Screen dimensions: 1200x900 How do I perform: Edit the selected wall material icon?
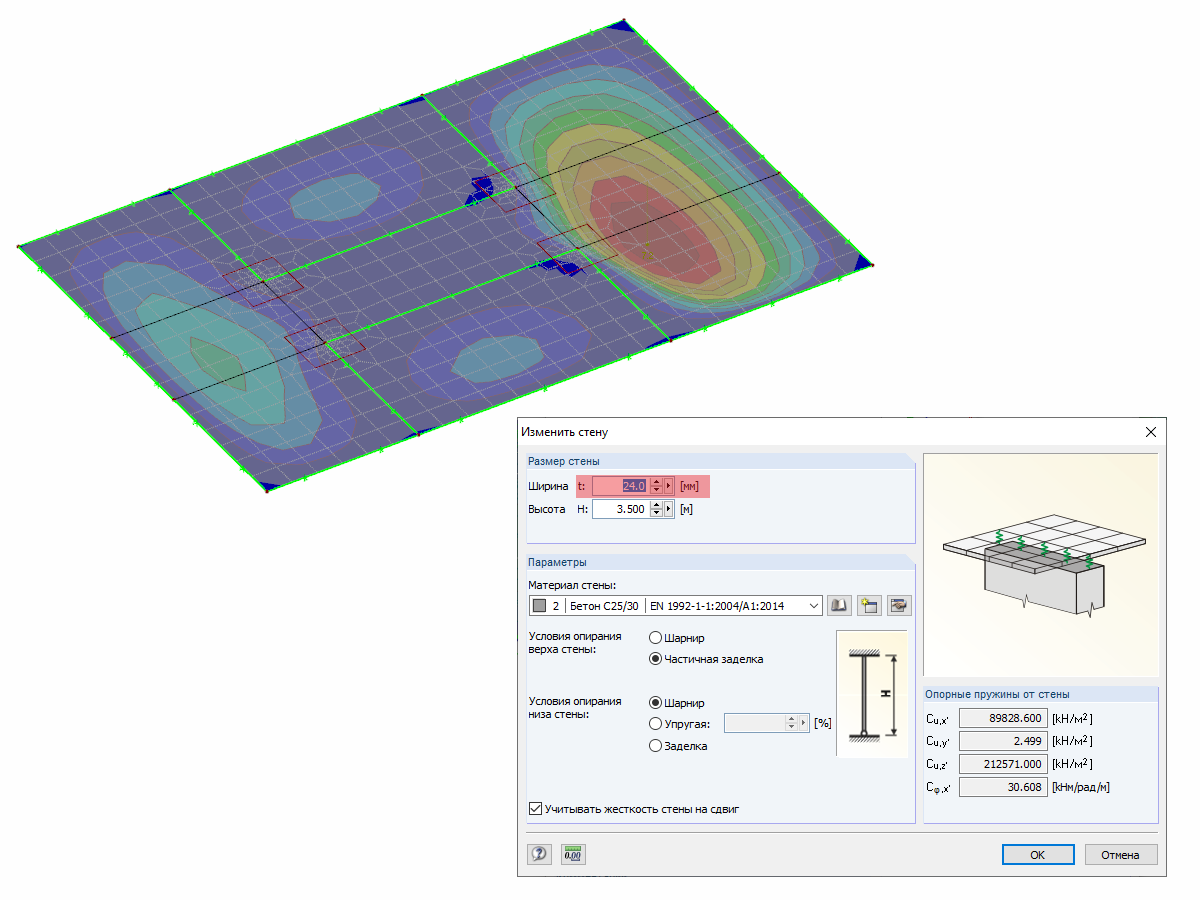click(x=899, y=605)
